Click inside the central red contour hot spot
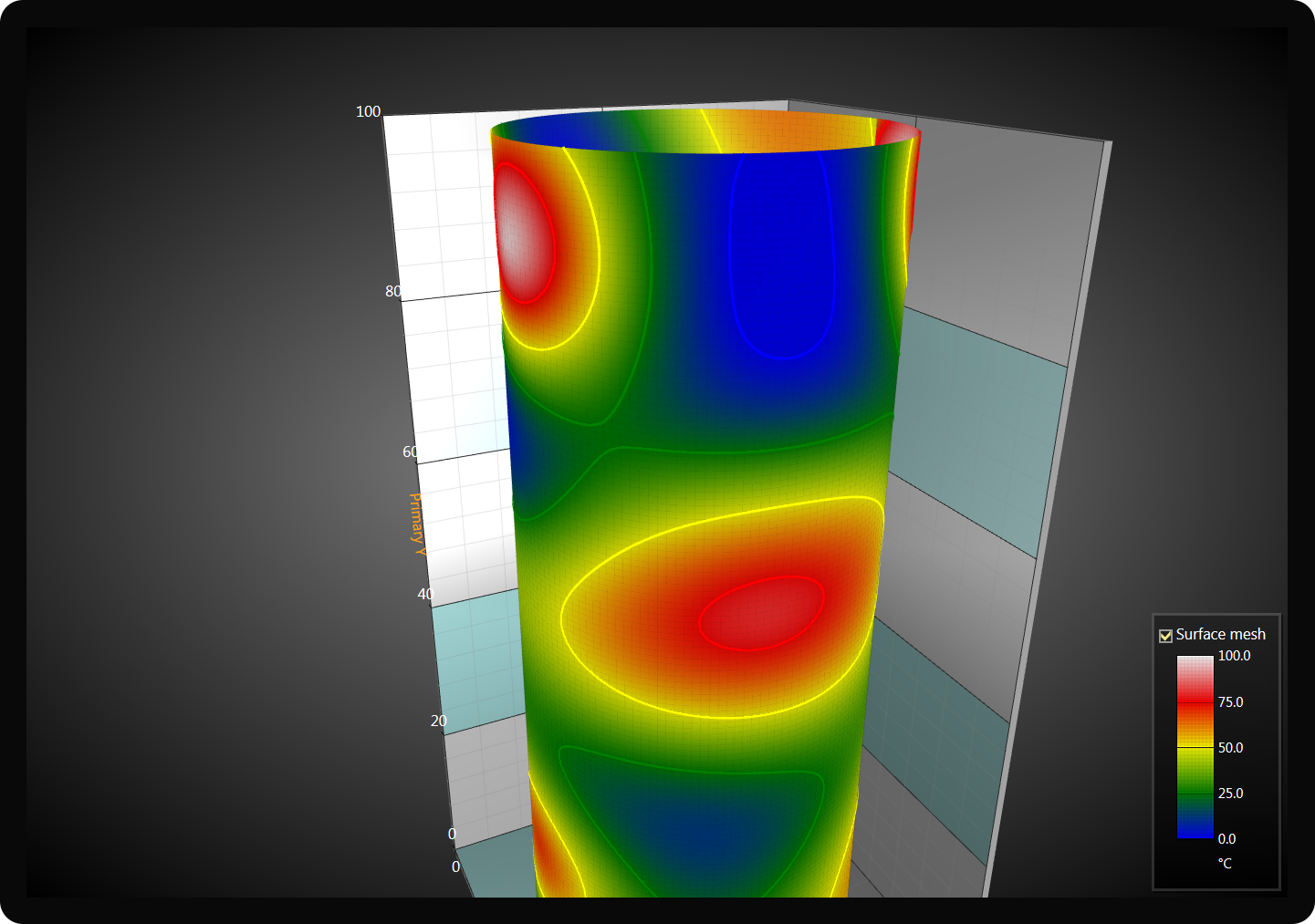 pyautogui.click(x=762, y=613)
